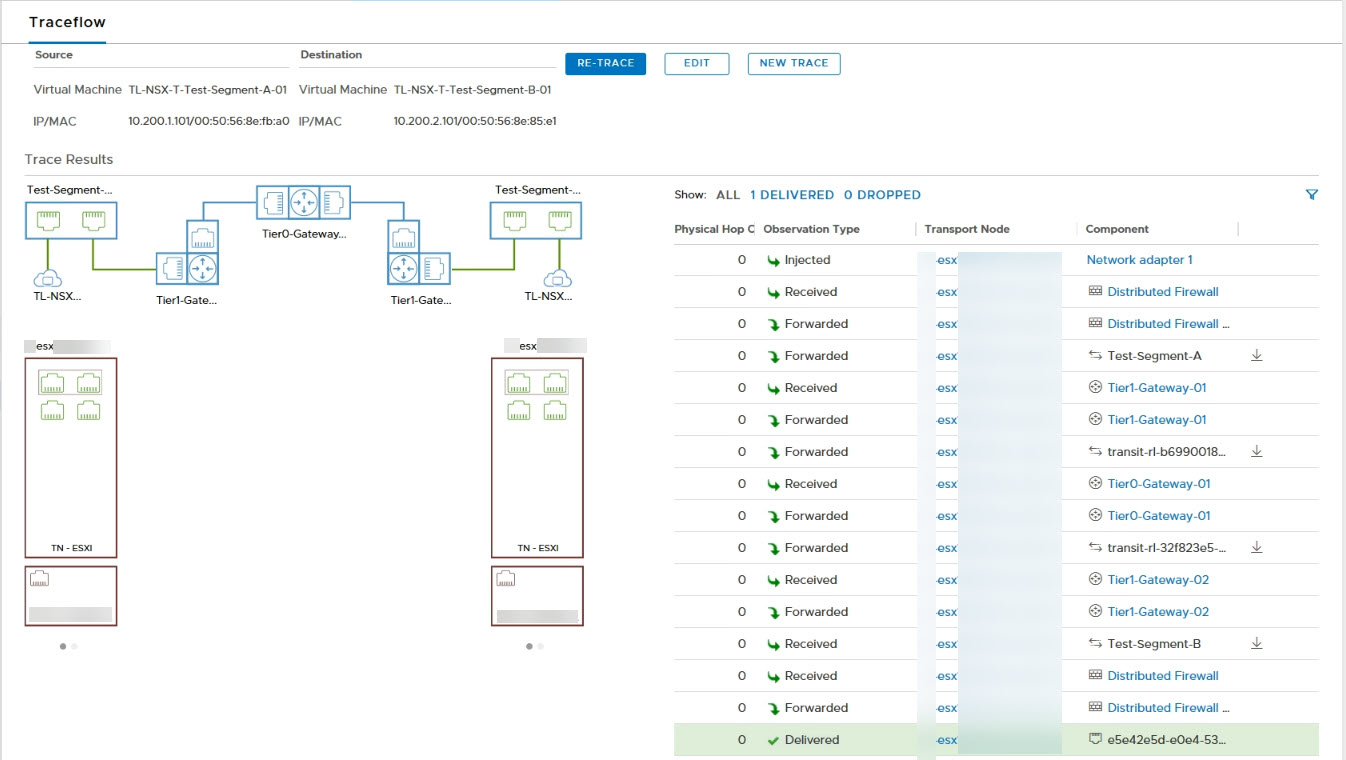The width and height of the screenshot is (1346, 760).
Task: Filter to 1 DELIVERED observations
Action: (791, 195)
